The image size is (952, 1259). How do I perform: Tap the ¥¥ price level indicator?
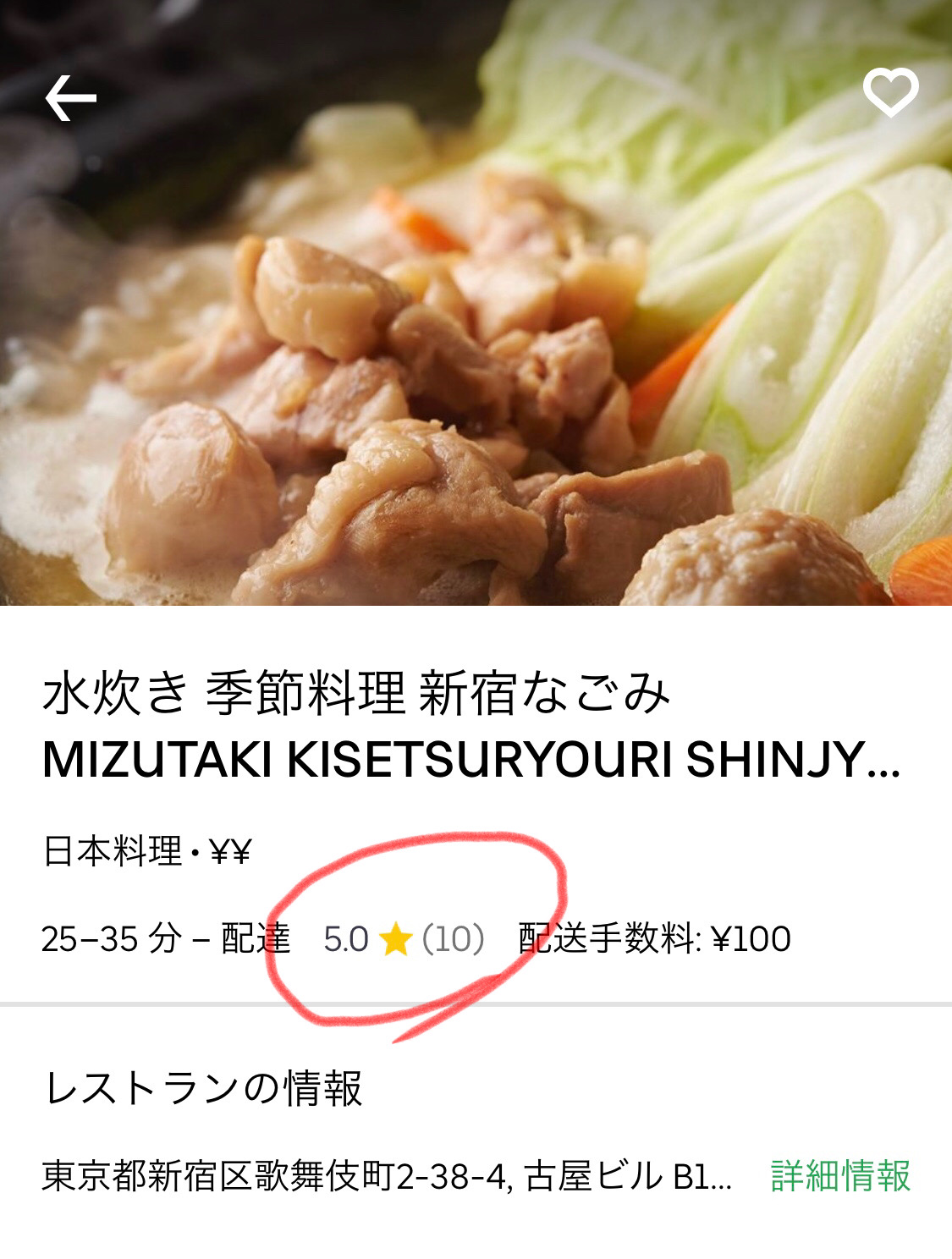point(230,852)
